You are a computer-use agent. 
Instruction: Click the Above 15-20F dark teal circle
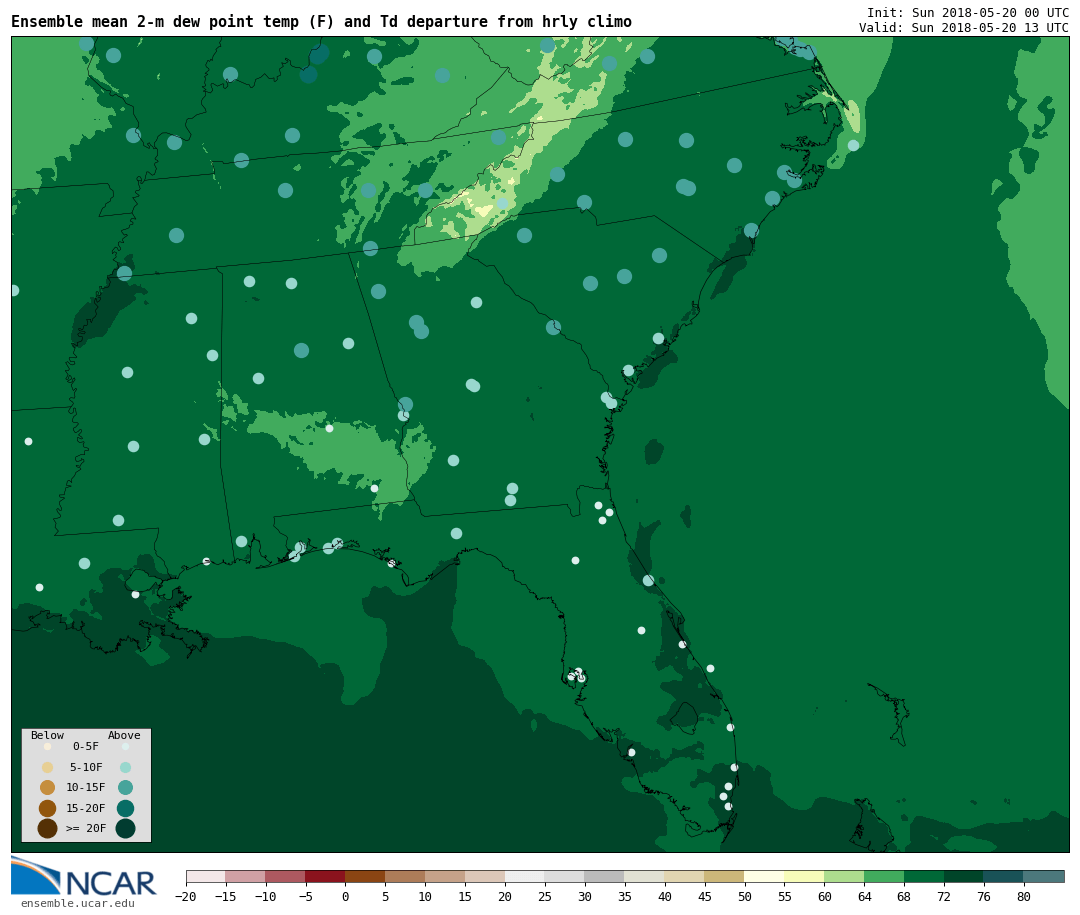[125, 808]
